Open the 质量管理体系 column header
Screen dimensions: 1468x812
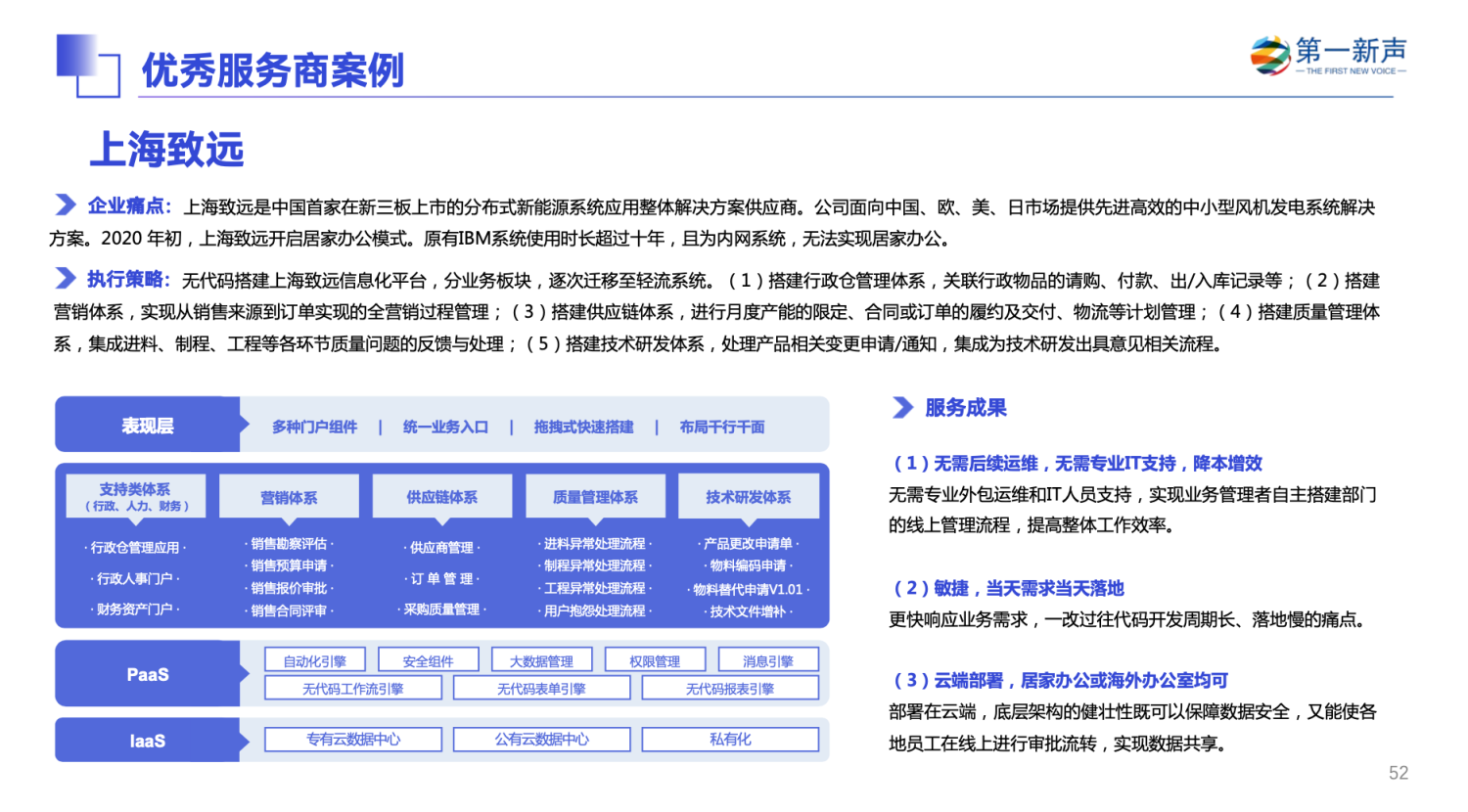click(x=595, y=497)
